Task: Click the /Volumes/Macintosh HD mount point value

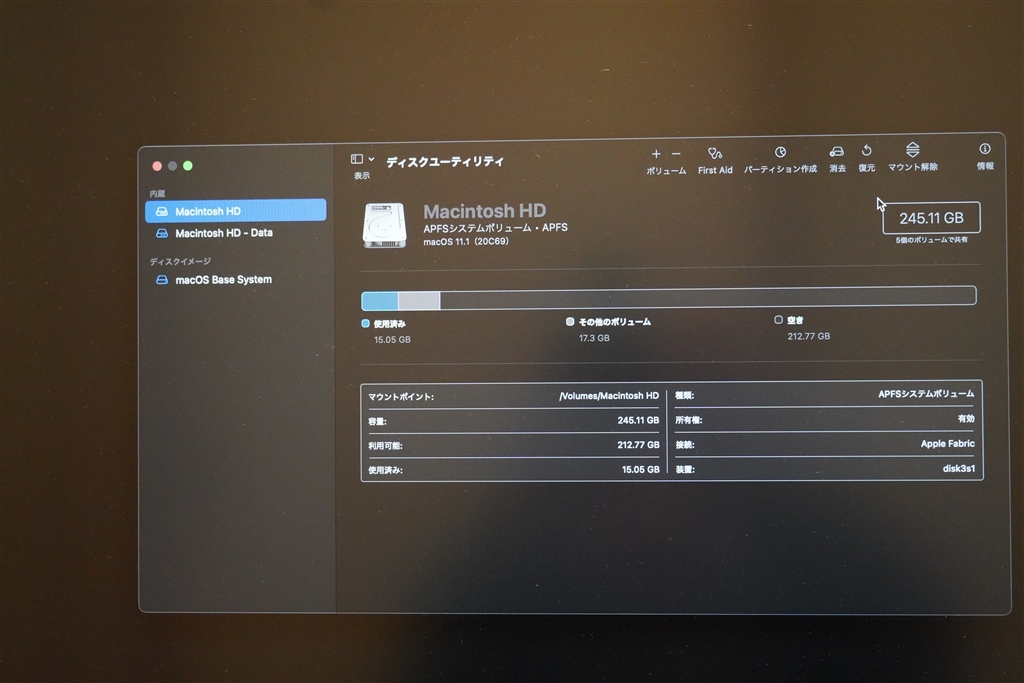Action: [x=609, y=396]
